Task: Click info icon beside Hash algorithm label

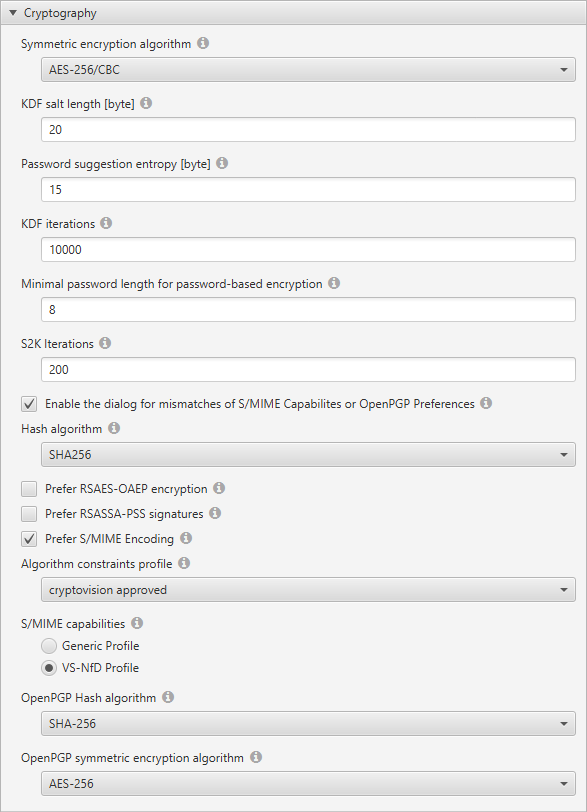Action: coord(114,428)
